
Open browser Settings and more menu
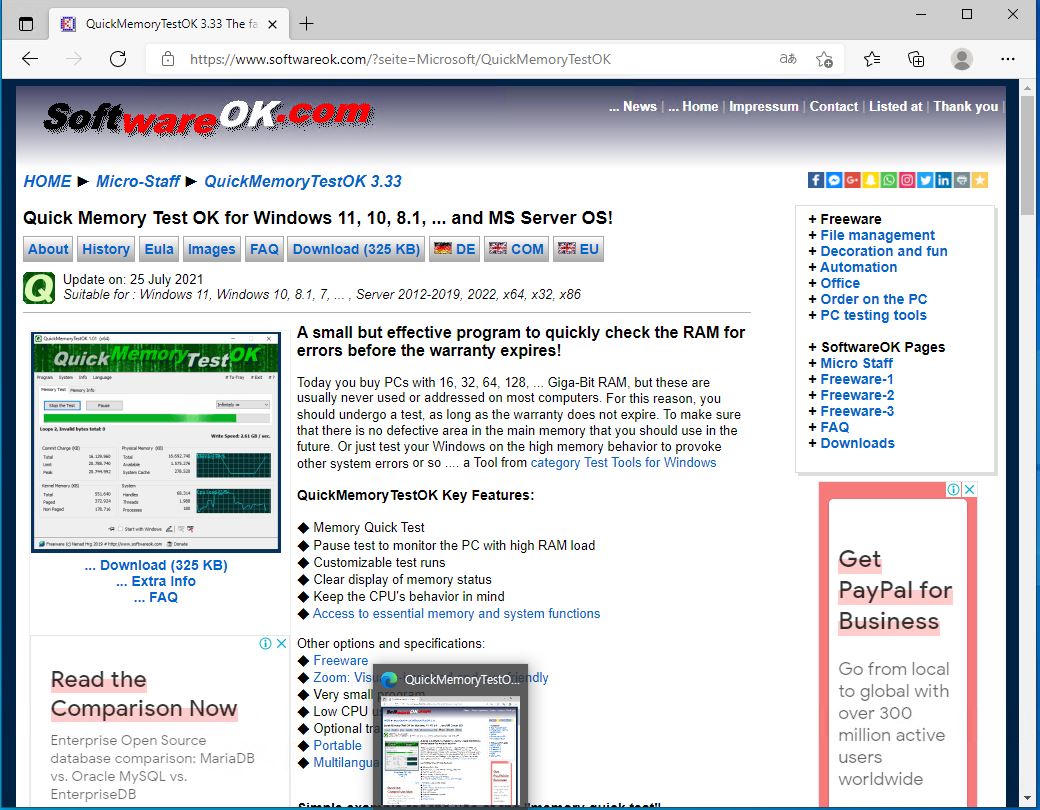coord(1008,59)
